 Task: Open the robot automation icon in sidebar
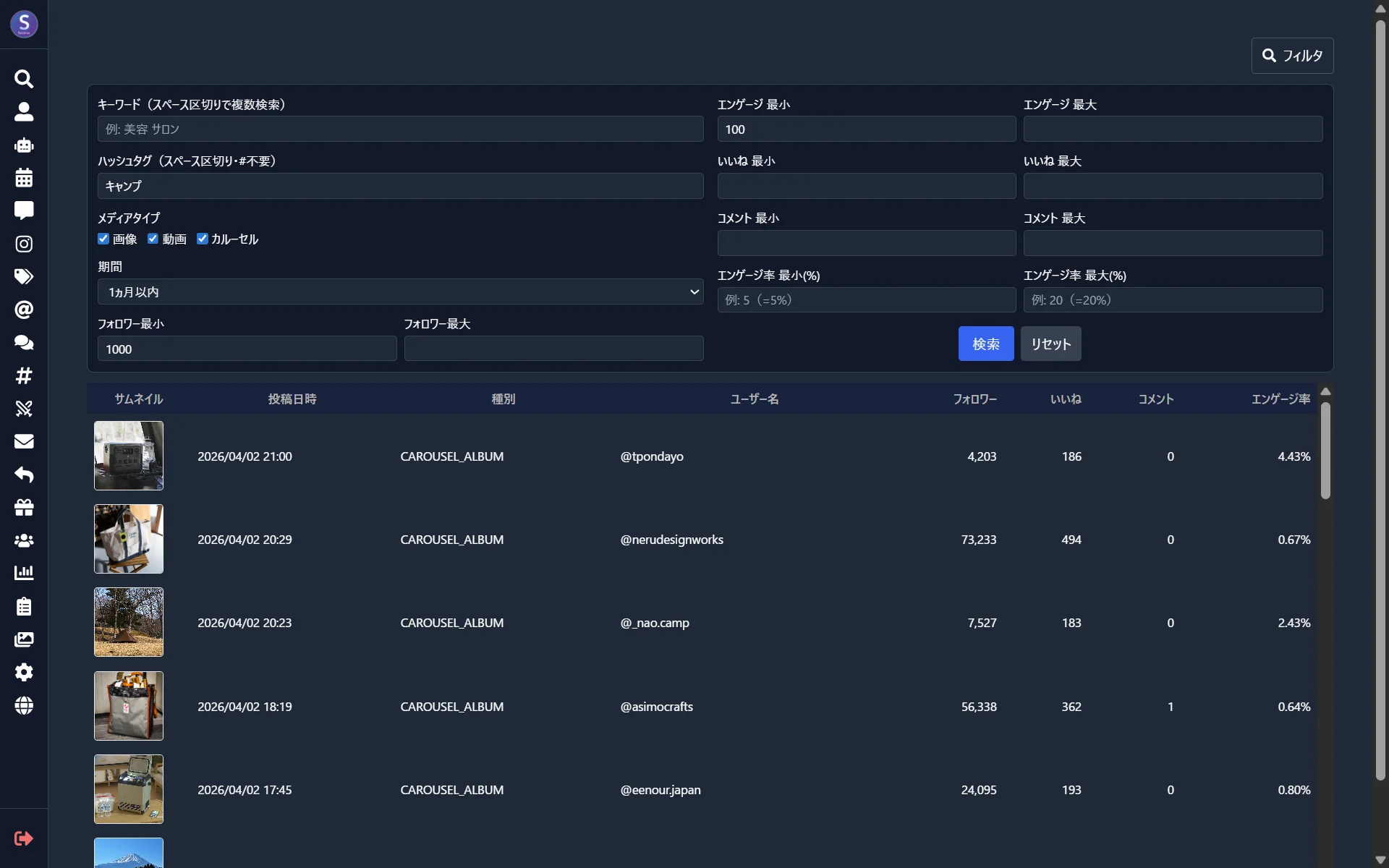point(24,145)
